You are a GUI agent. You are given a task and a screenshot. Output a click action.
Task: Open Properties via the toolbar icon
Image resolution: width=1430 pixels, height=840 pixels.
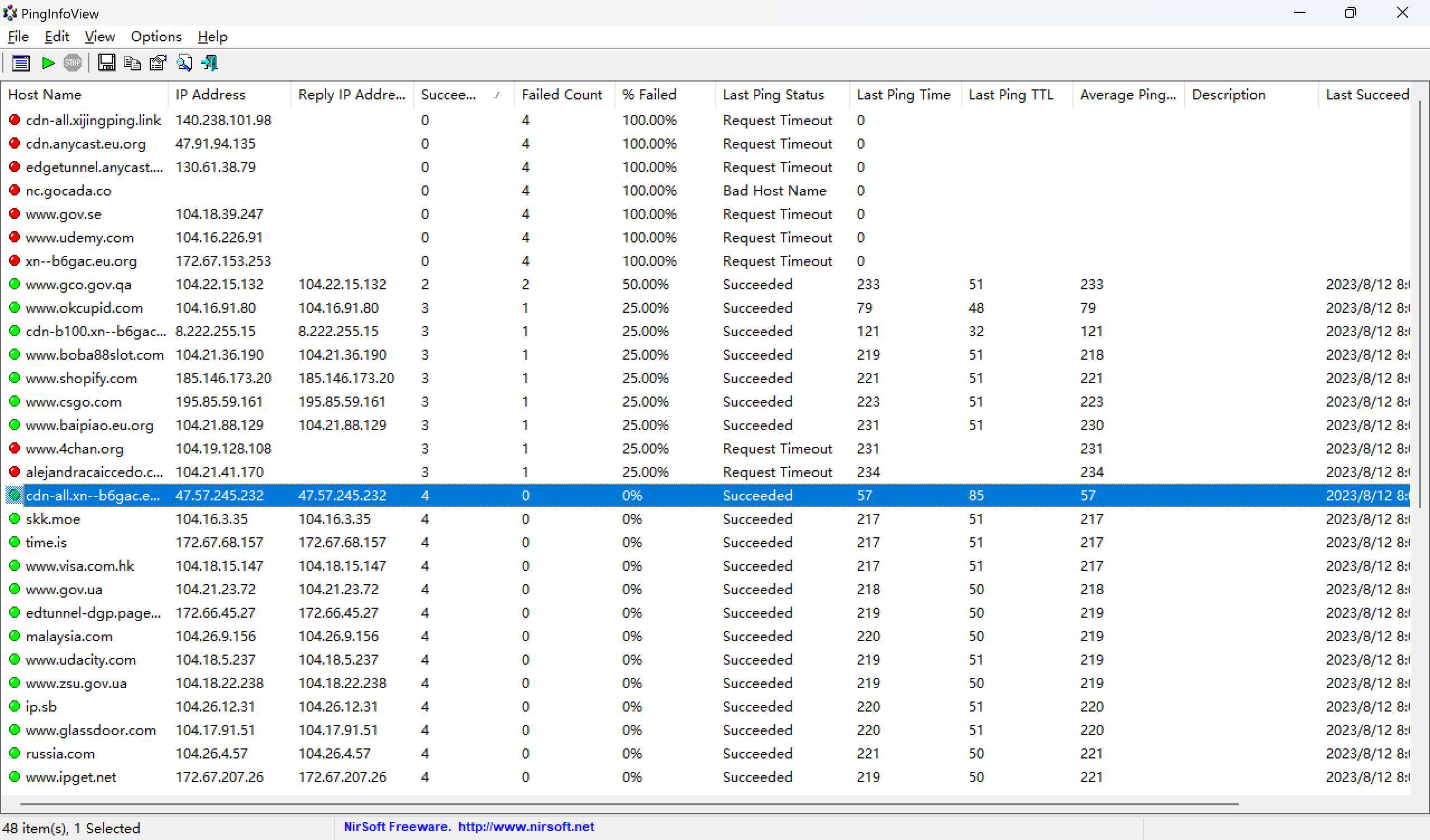click(x=158, y=63)
